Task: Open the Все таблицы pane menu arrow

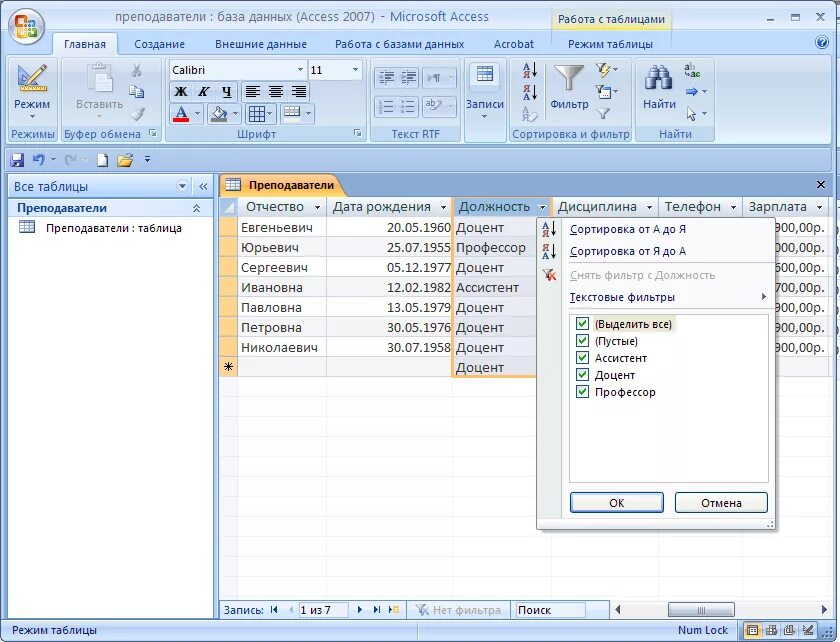Action: point(182,186)
